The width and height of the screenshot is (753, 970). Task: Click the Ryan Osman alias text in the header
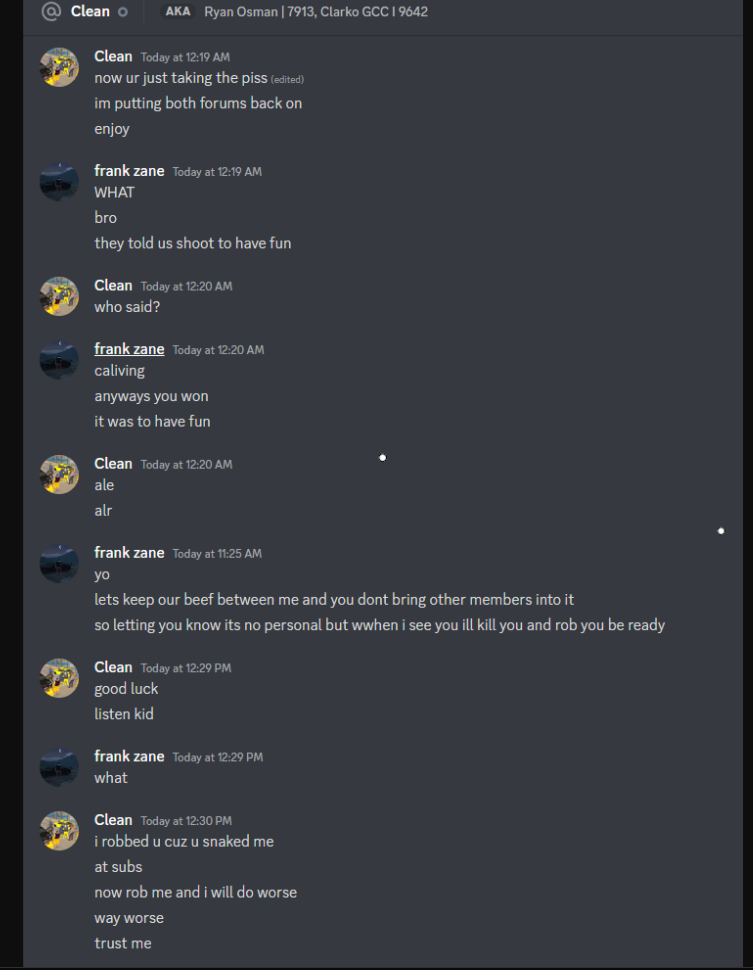pos(316,12)
